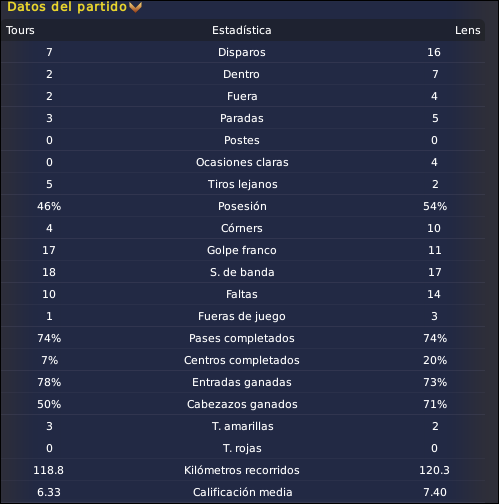Select the Cabezazos ganados row

(x=243, y=404)
